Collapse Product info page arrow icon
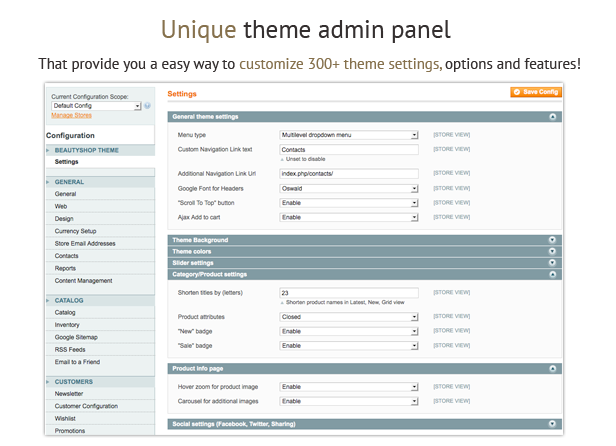 point(553,369)
